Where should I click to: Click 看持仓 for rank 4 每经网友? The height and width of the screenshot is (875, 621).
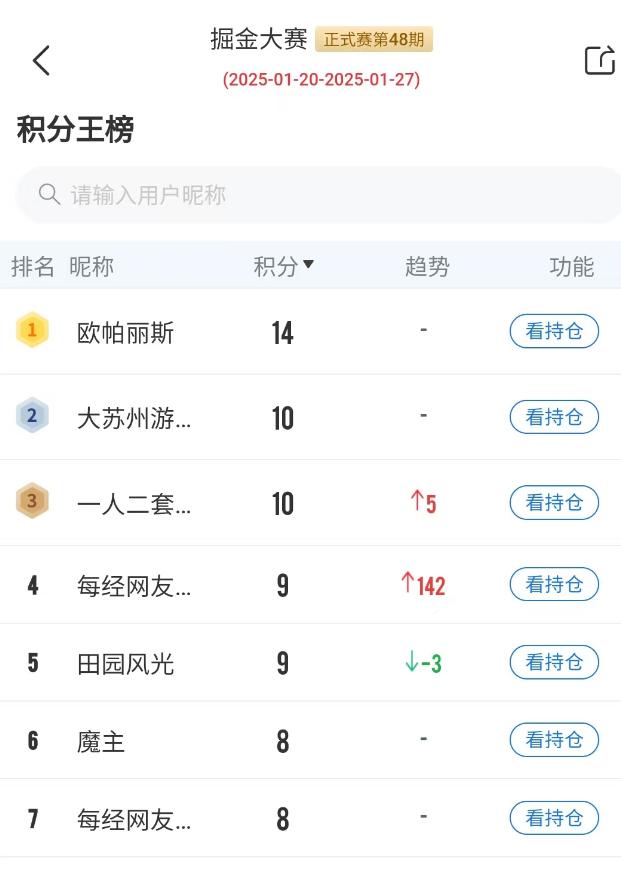click(x=554, y=585)
